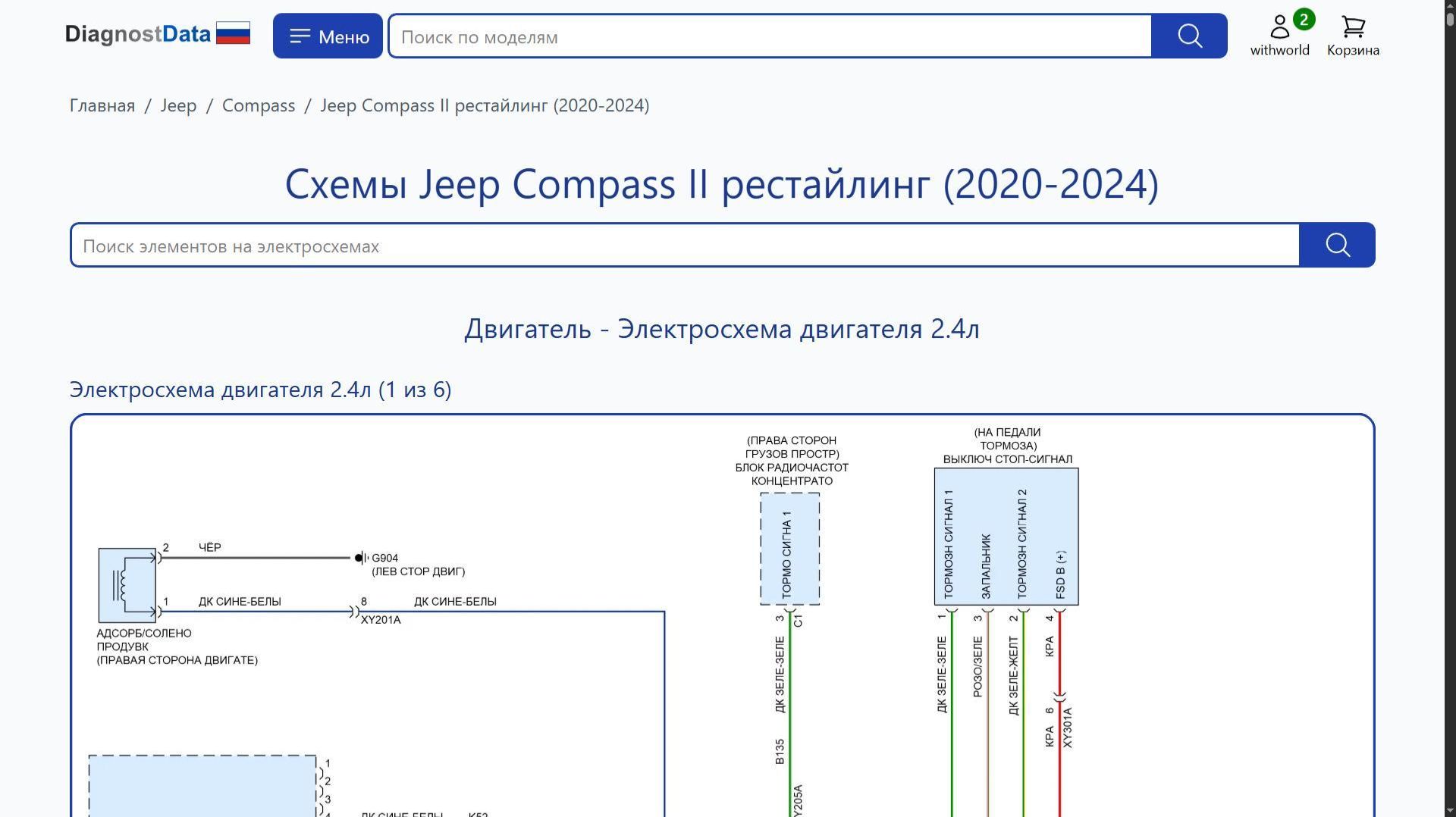Open the withworld user profile icon
1456x817 pixels.
1279,27
